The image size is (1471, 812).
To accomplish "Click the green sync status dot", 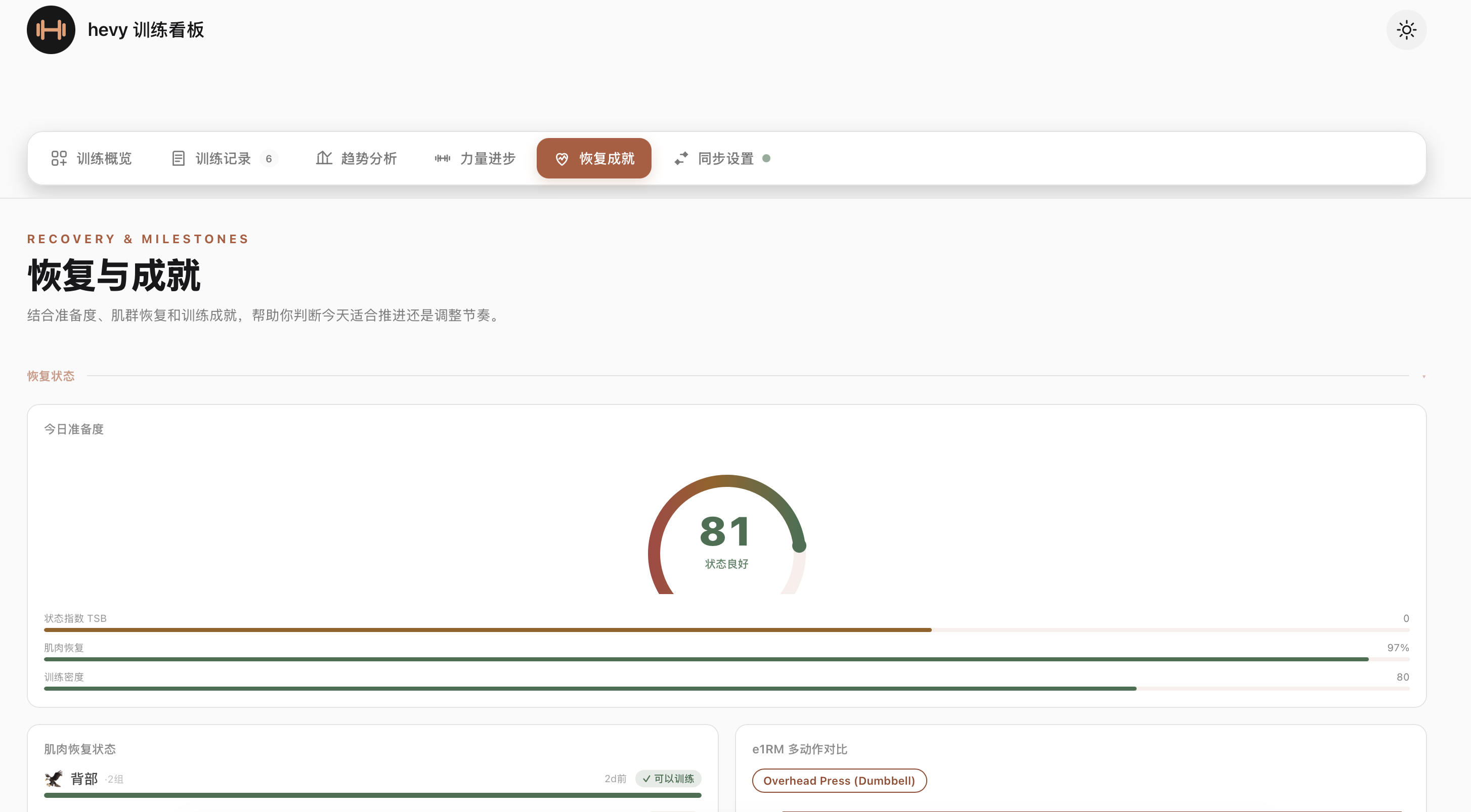I will coord(766,159).
